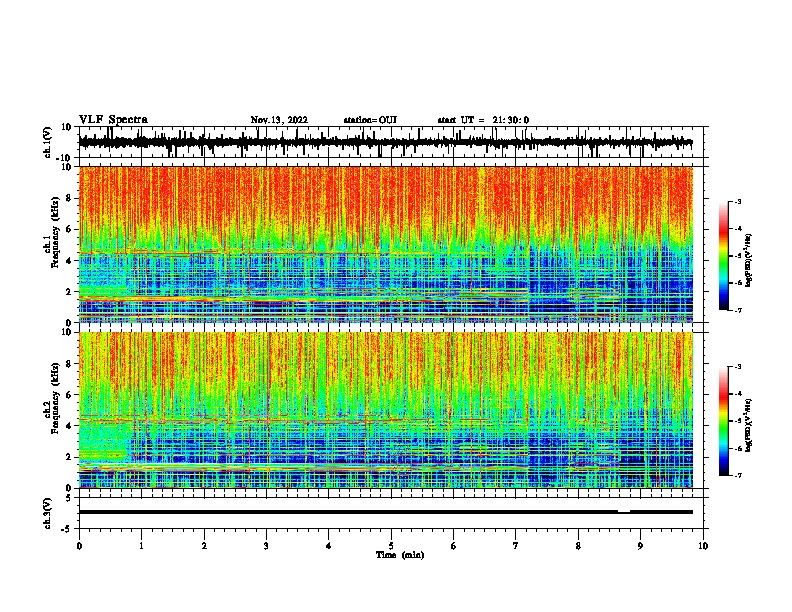Image resolution: width=792 pixels, height=612 pixels.
Task: Click the ch.2 spectrogram color bar
Action: pyautogui.click(x=723, y=421)
